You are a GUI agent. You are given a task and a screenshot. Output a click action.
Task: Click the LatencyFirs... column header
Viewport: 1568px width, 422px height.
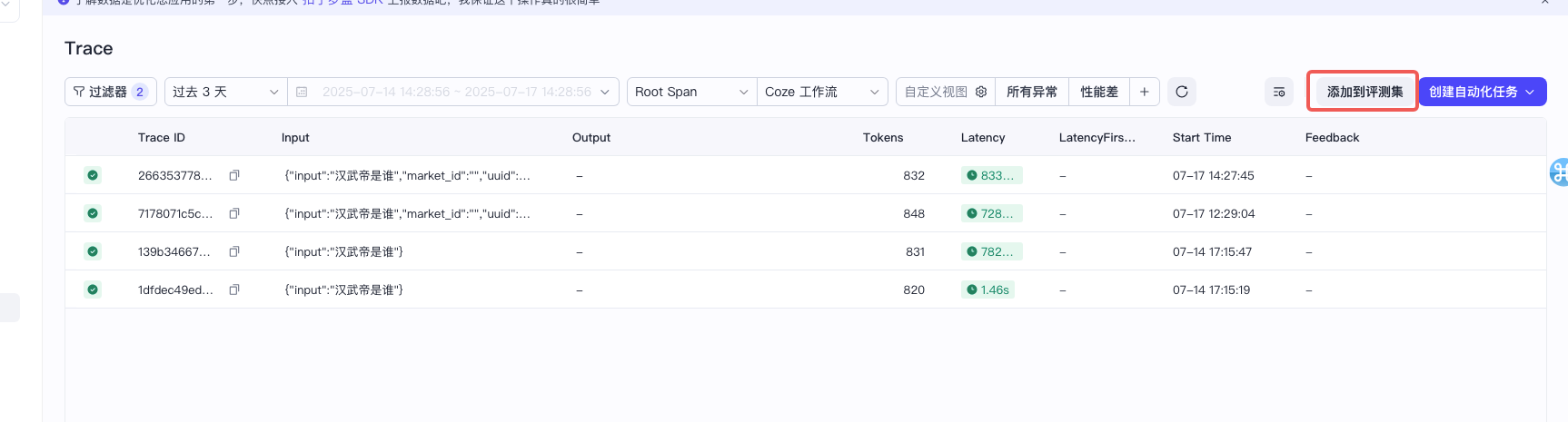[x=1097, y=137]
